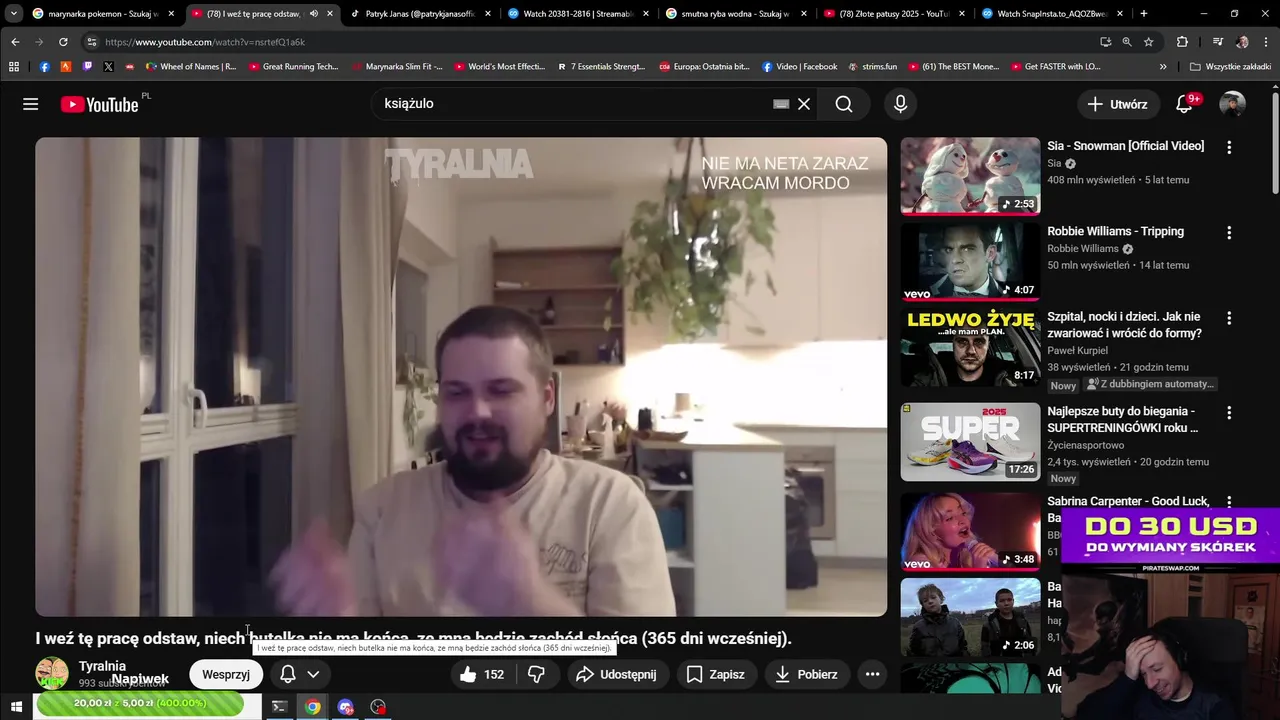The image size is (1280, 720).
Task: Open the on-screen keyboard icon in search
Action: [x=781, y=104]
